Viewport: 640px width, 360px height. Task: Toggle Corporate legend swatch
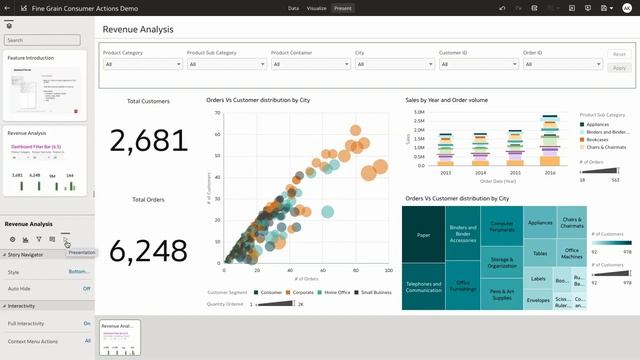[x=288, y=293]
